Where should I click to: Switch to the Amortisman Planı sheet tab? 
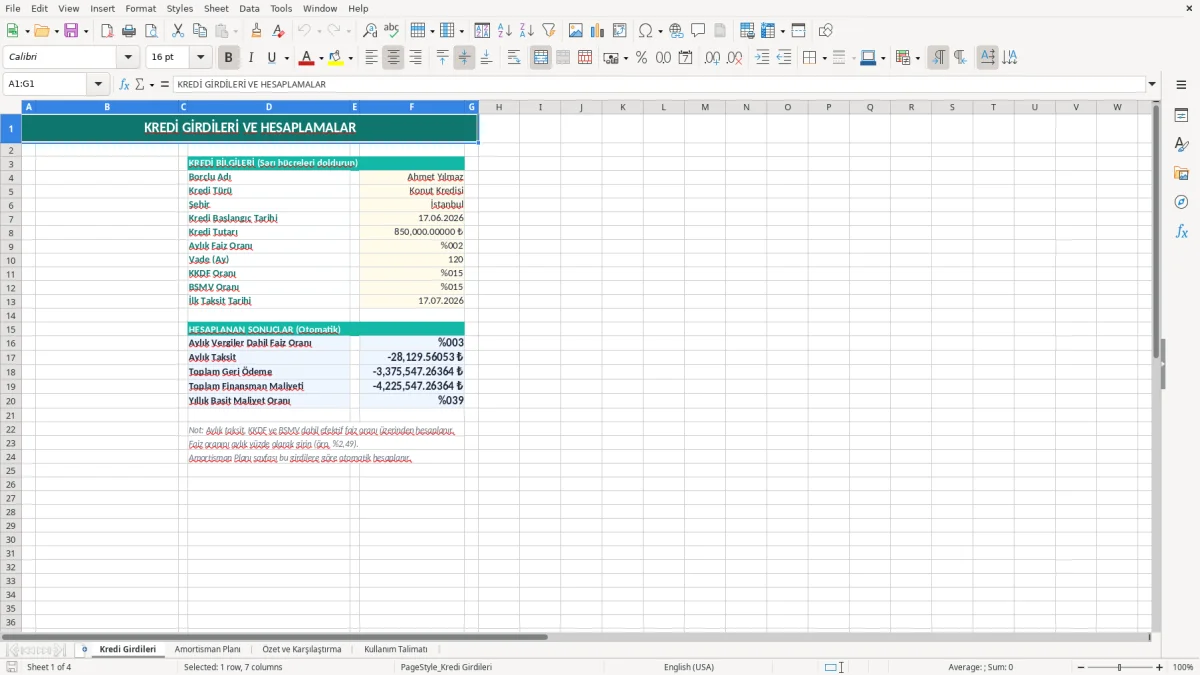(x=208, y=649)
